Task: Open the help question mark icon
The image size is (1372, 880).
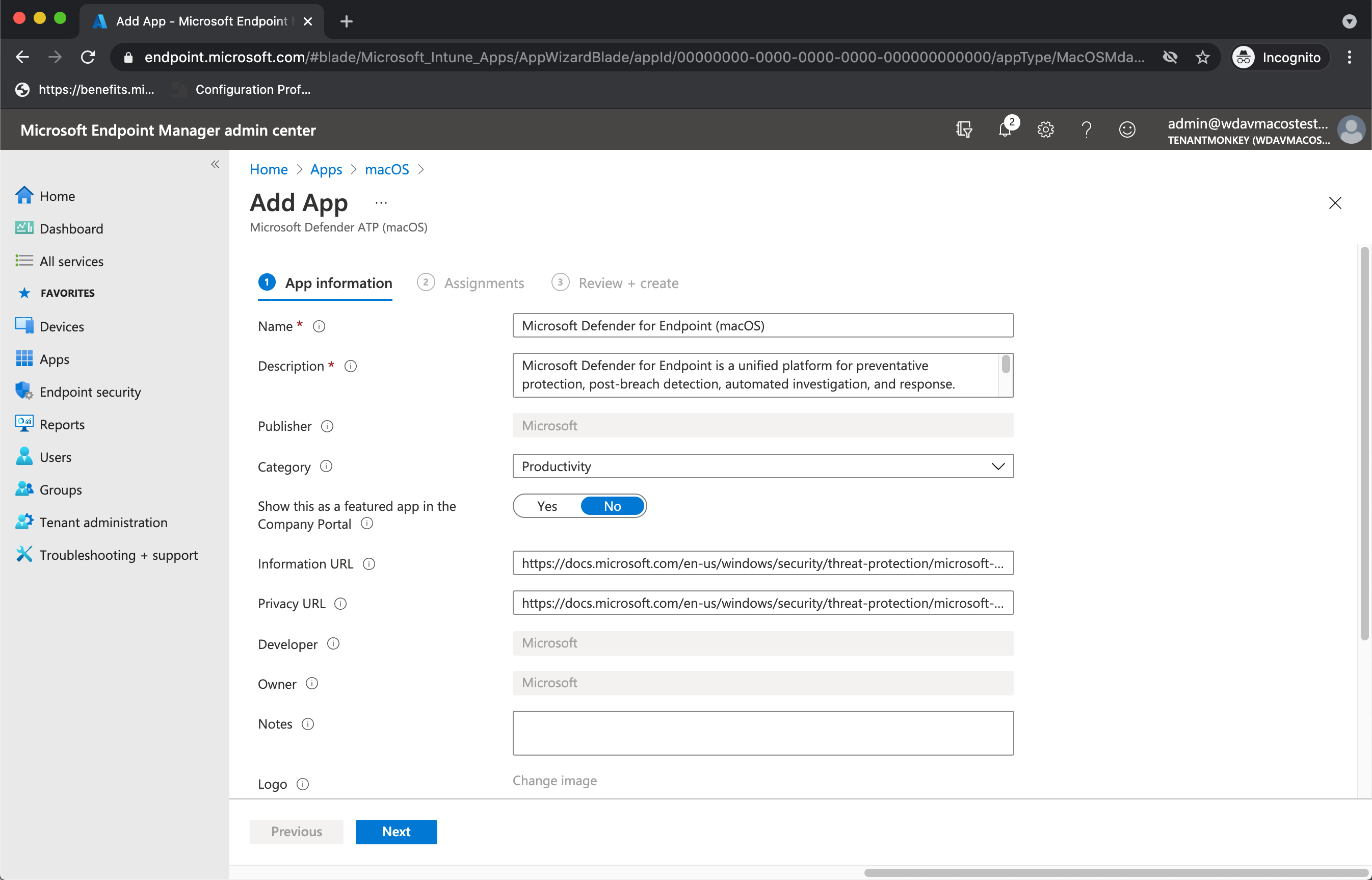Action: [x=1086, y=130]
